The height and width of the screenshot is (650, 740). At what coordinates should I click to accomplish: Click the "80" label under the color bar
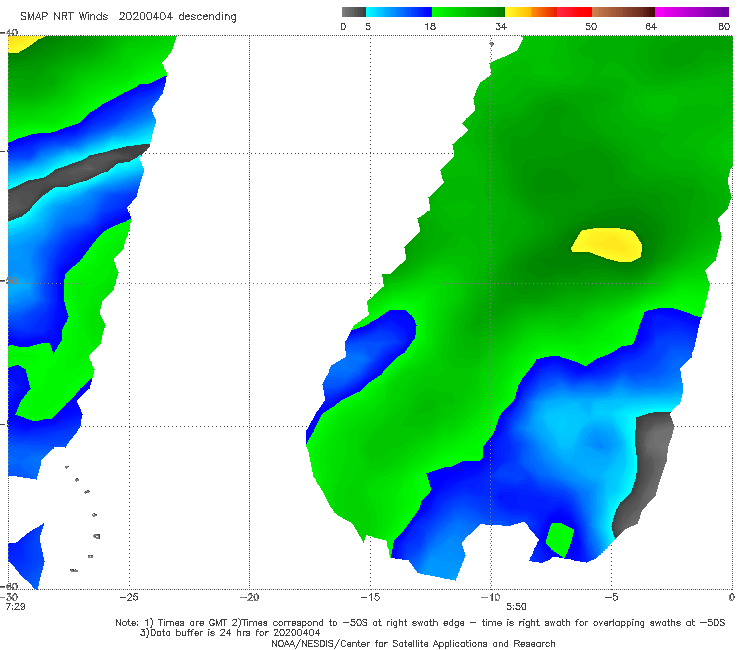[x=724, y=26]
